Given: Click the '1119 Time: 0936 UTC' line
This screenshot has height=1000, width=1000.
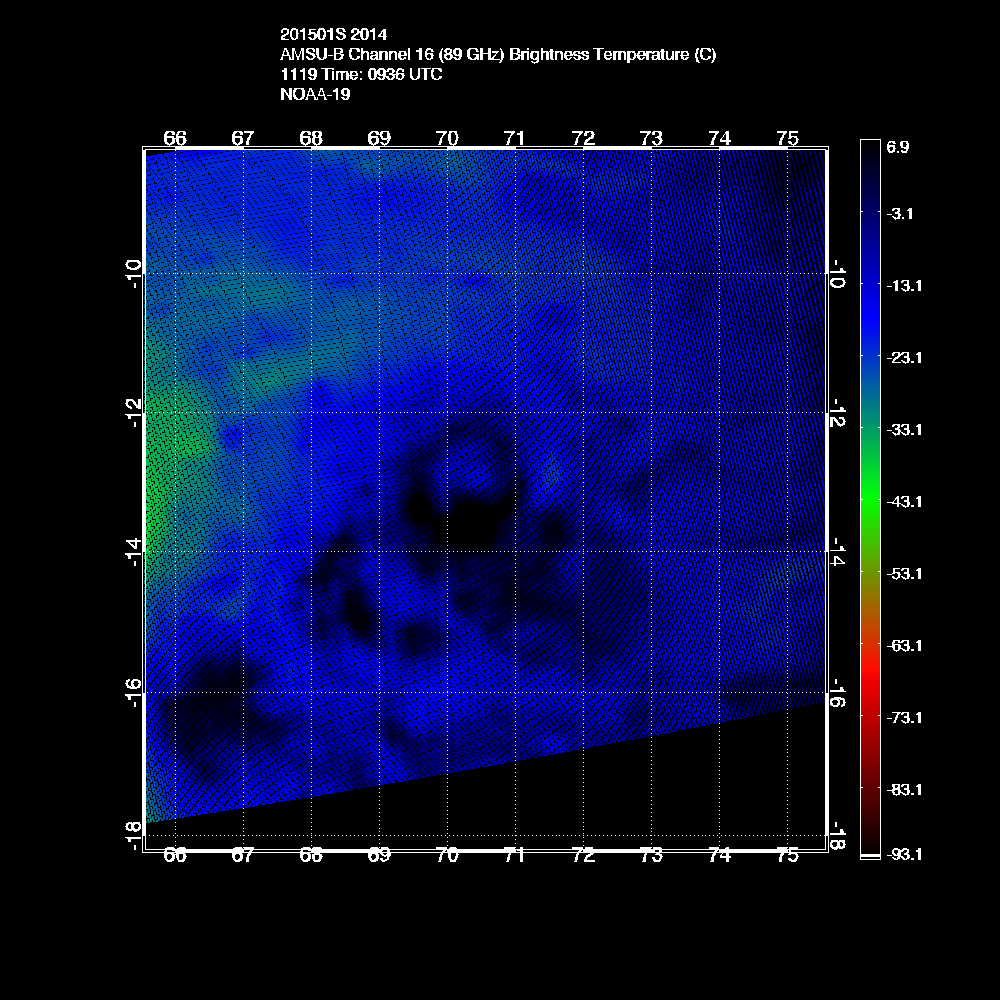Looking at the screenshot, I should pos(361,74).
